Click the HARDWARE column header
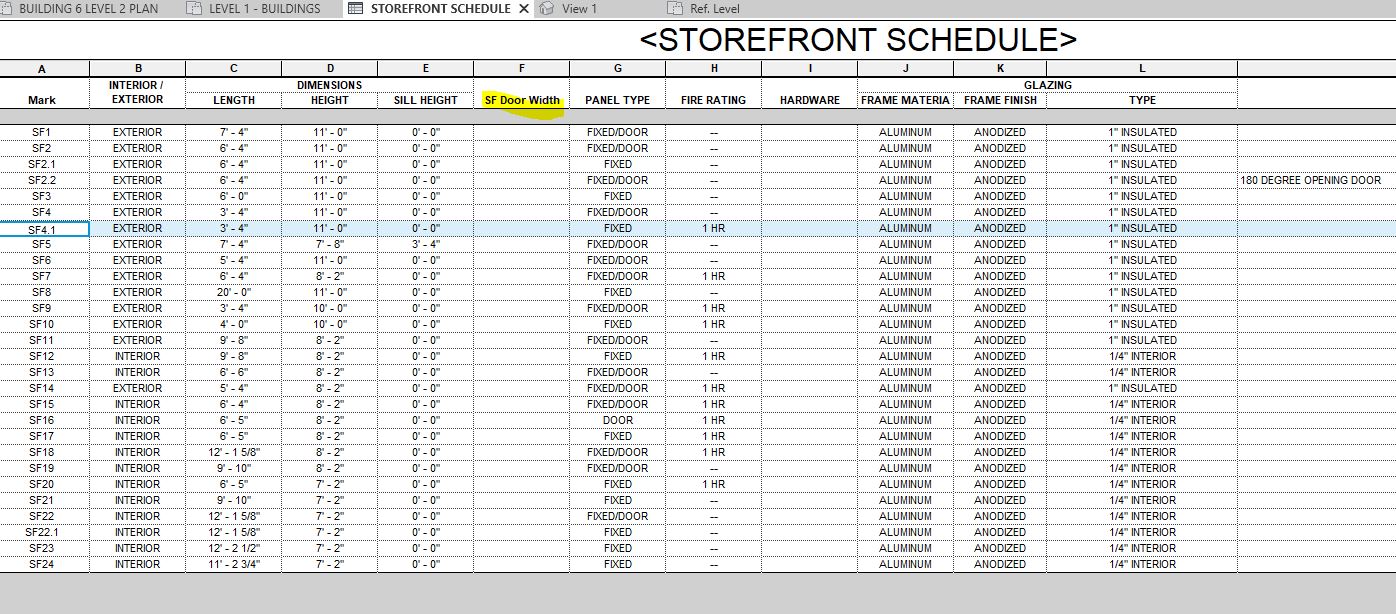Screen dimensions: 1396x614 point(809,100)
